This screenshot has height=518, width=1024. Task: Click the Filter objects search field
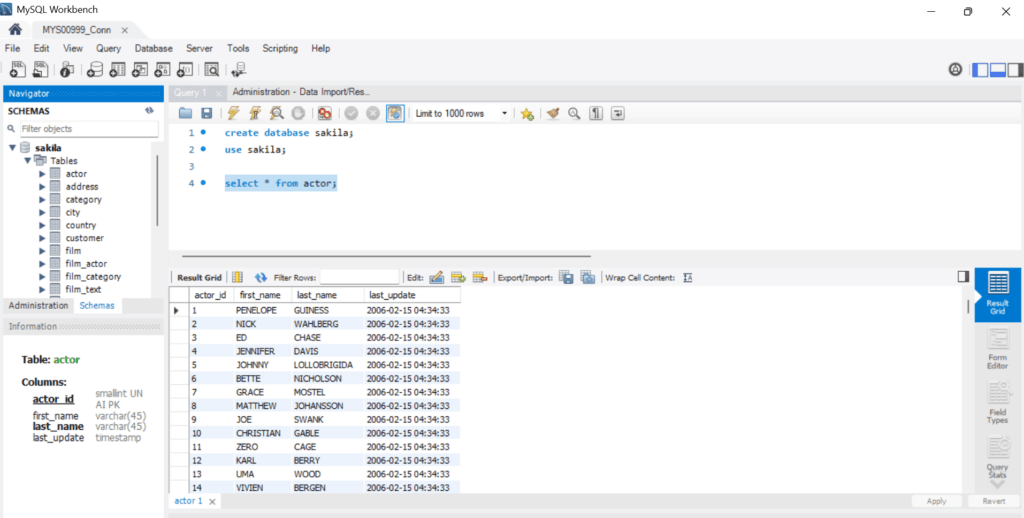point(89,129)
